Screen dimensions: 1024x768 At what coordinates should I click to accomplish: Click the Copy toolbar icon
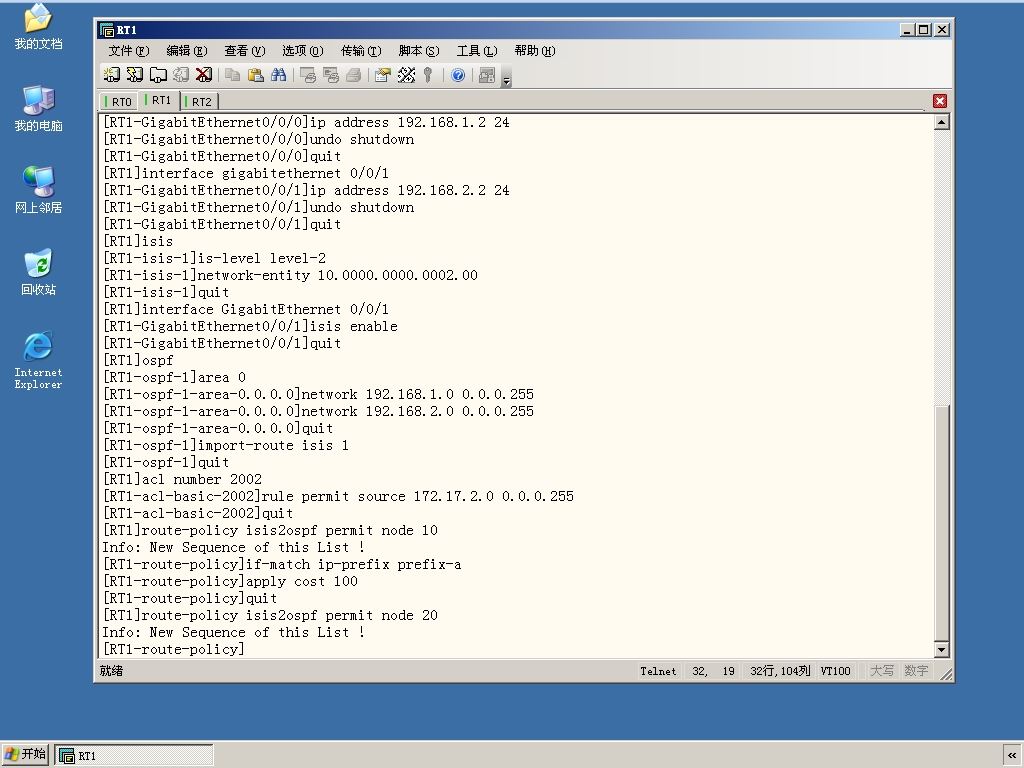(x=232, y=75)
